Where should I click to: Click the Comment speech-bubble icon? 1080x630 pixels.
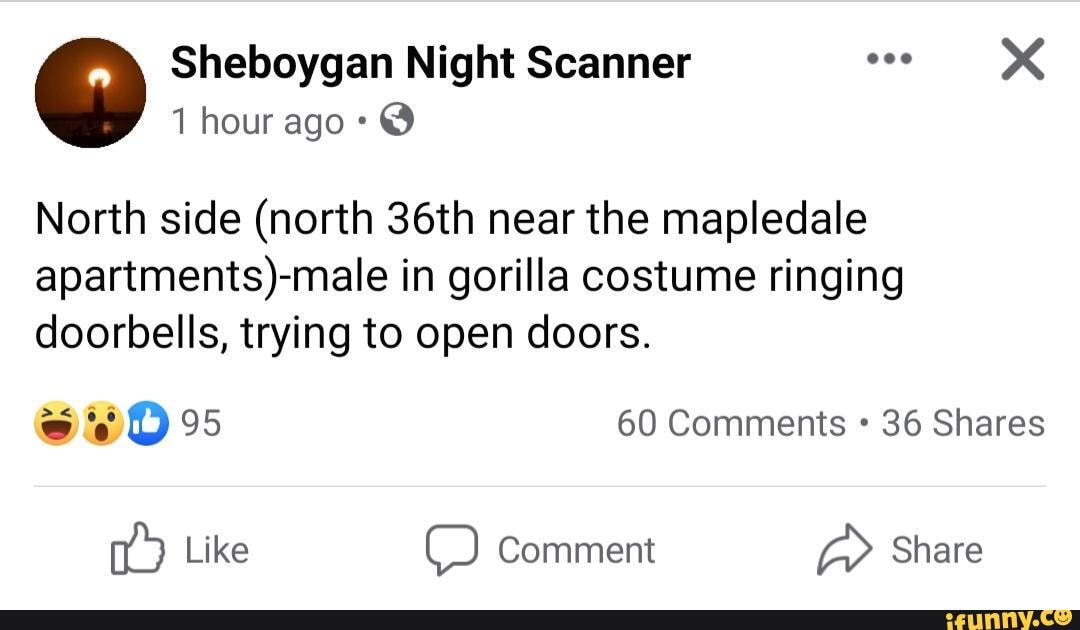(452, 549)
